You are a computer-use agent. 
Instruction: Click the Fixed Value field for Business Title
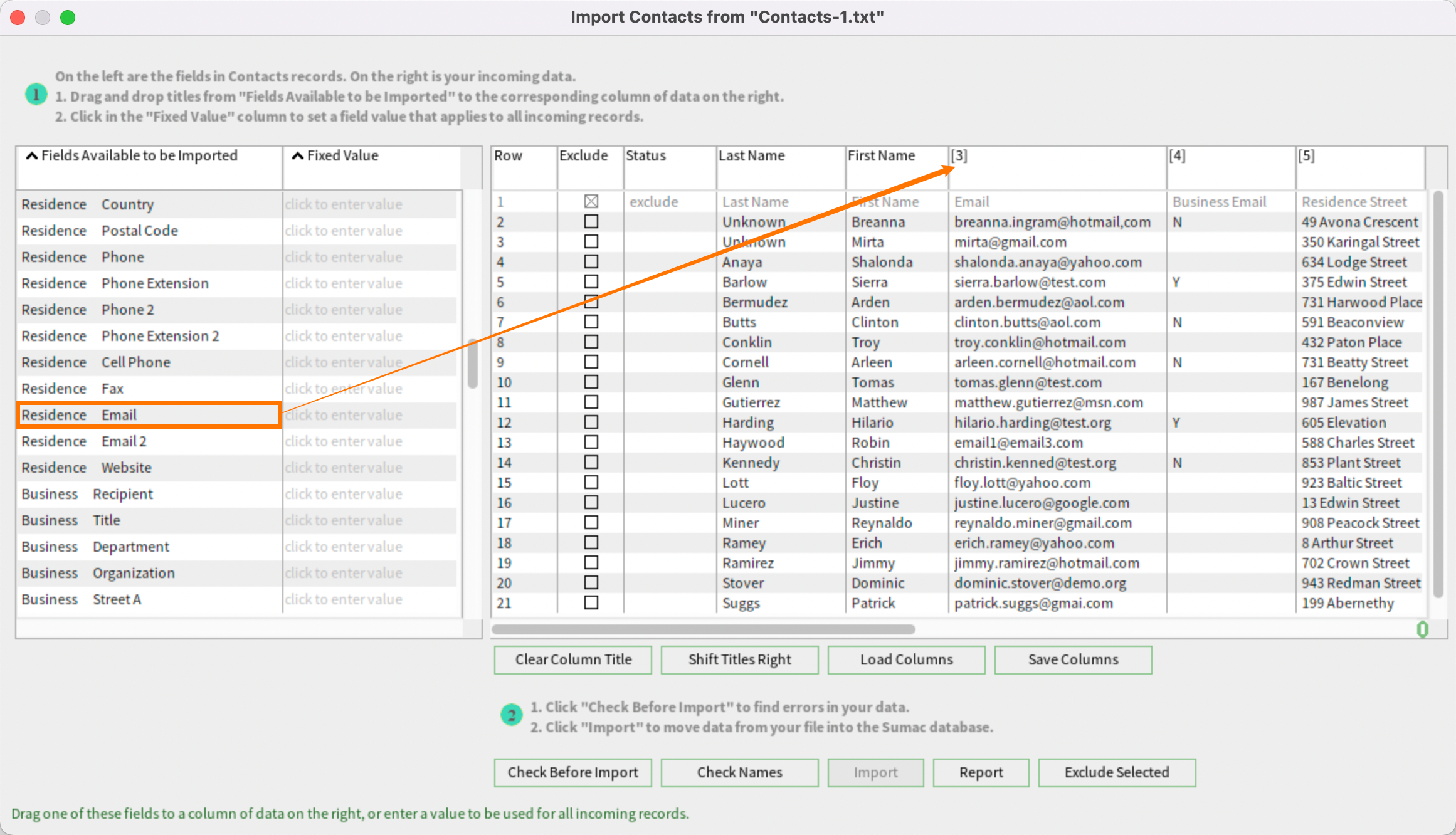pos(370,520)
